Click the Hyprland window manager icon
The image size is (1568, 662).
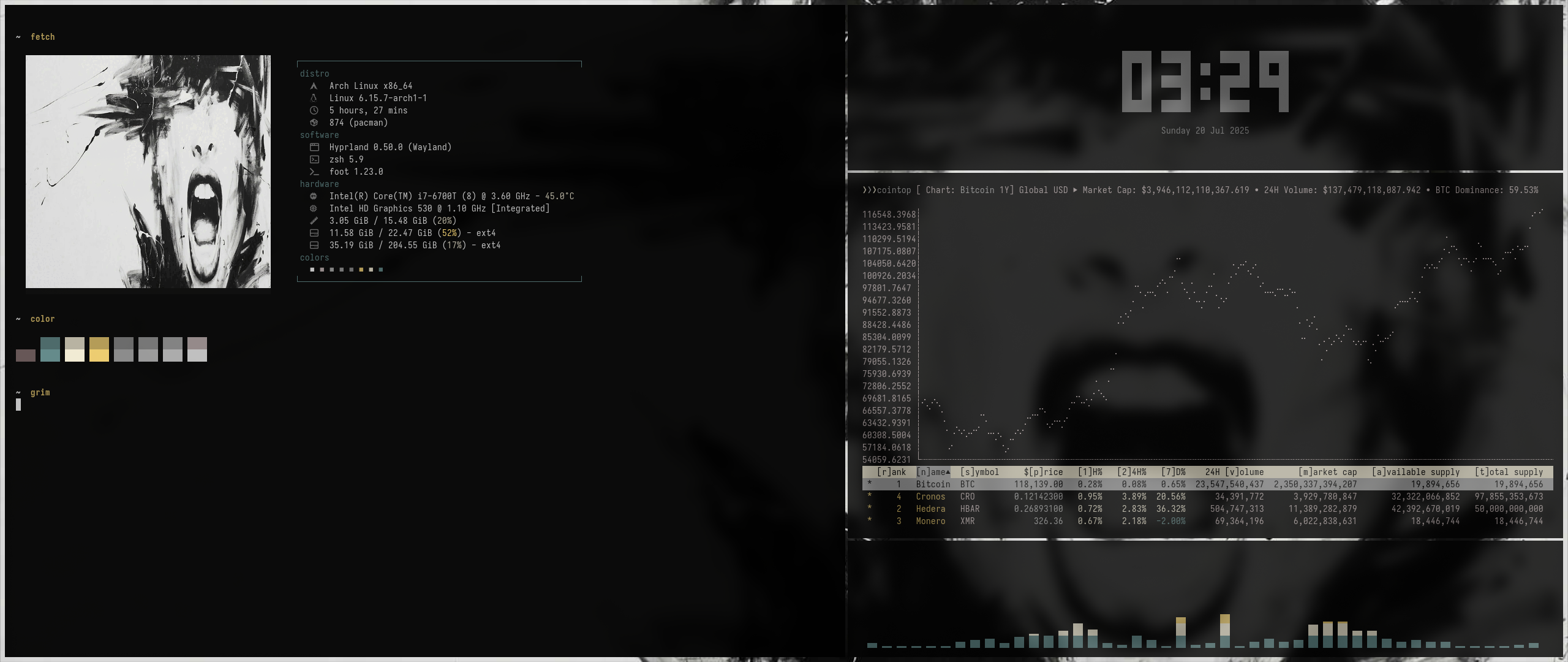click(314, 147)
